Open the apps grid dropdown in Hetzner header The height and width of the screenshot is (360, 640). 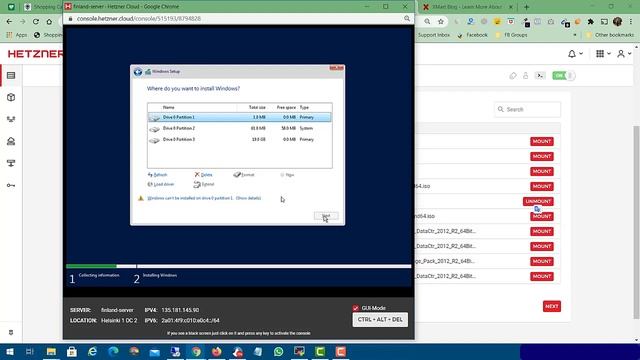pos(603,54)
